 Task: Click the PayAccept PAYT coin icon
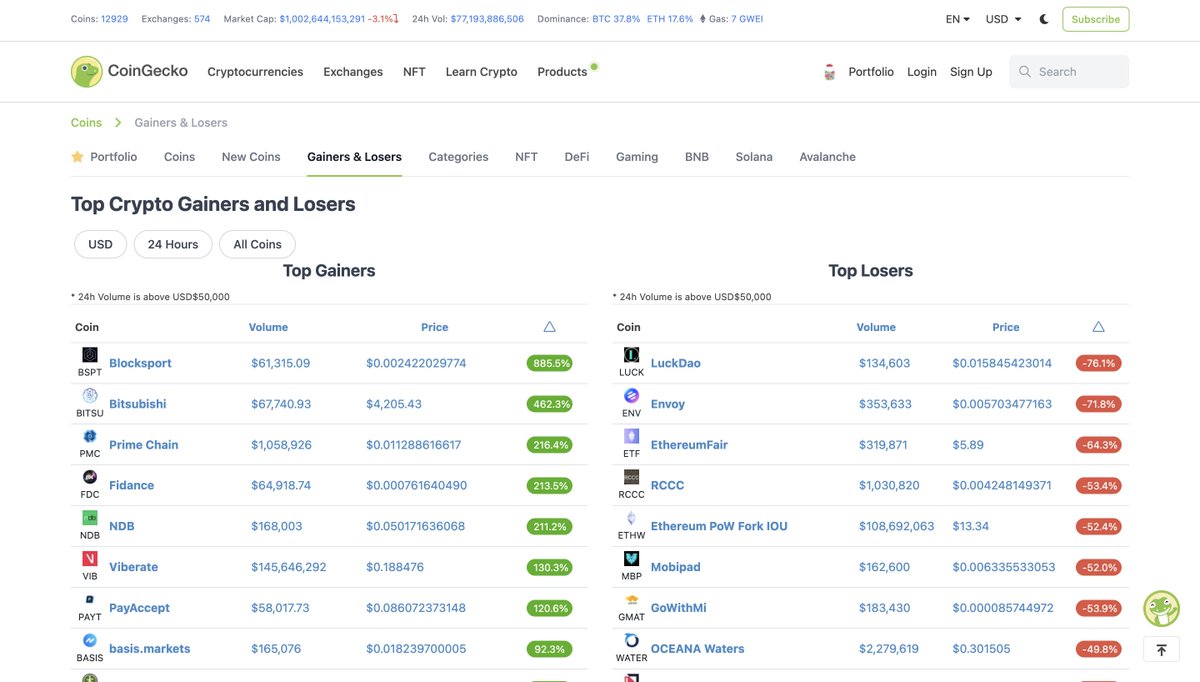click(90, 600)
